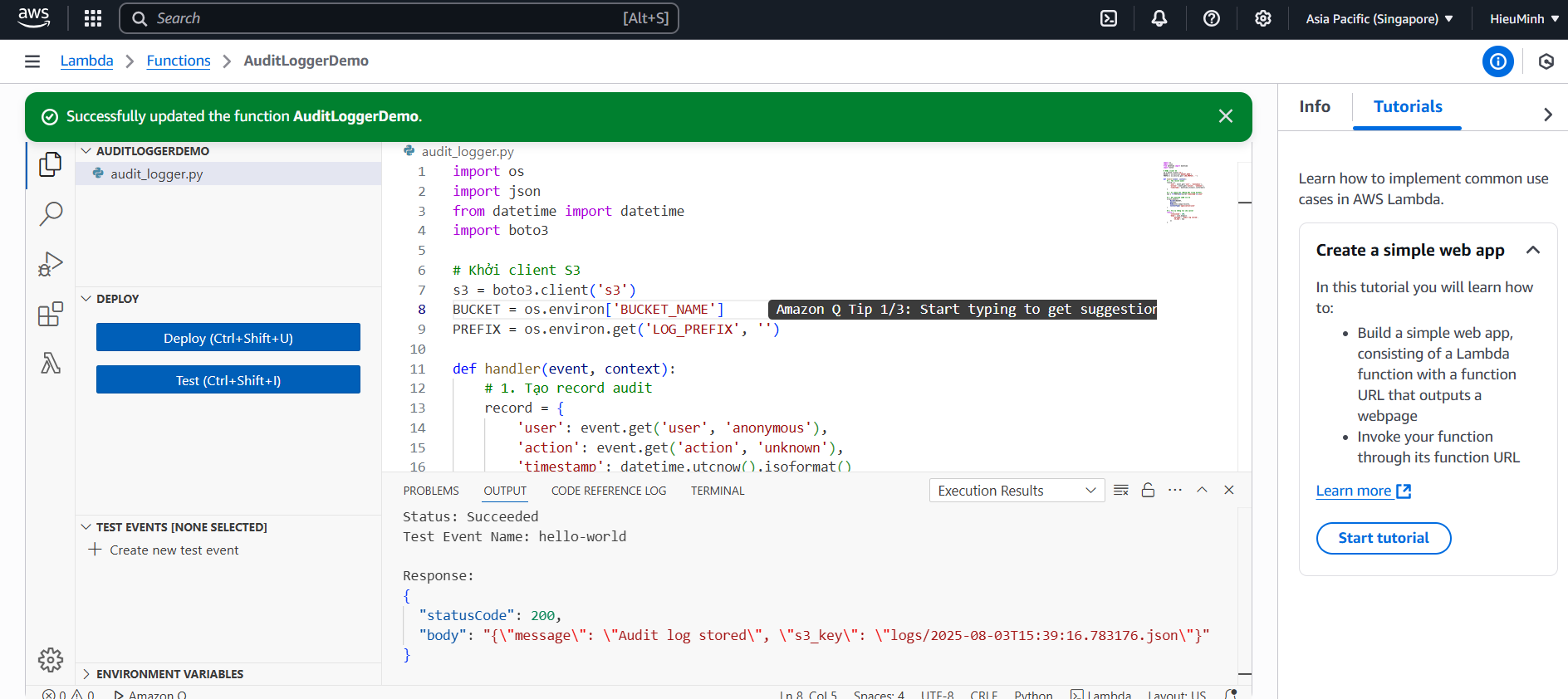Click the hexagon icon beside info circle
Screen dimensions: 1568x699
[x=1546, y=61]
